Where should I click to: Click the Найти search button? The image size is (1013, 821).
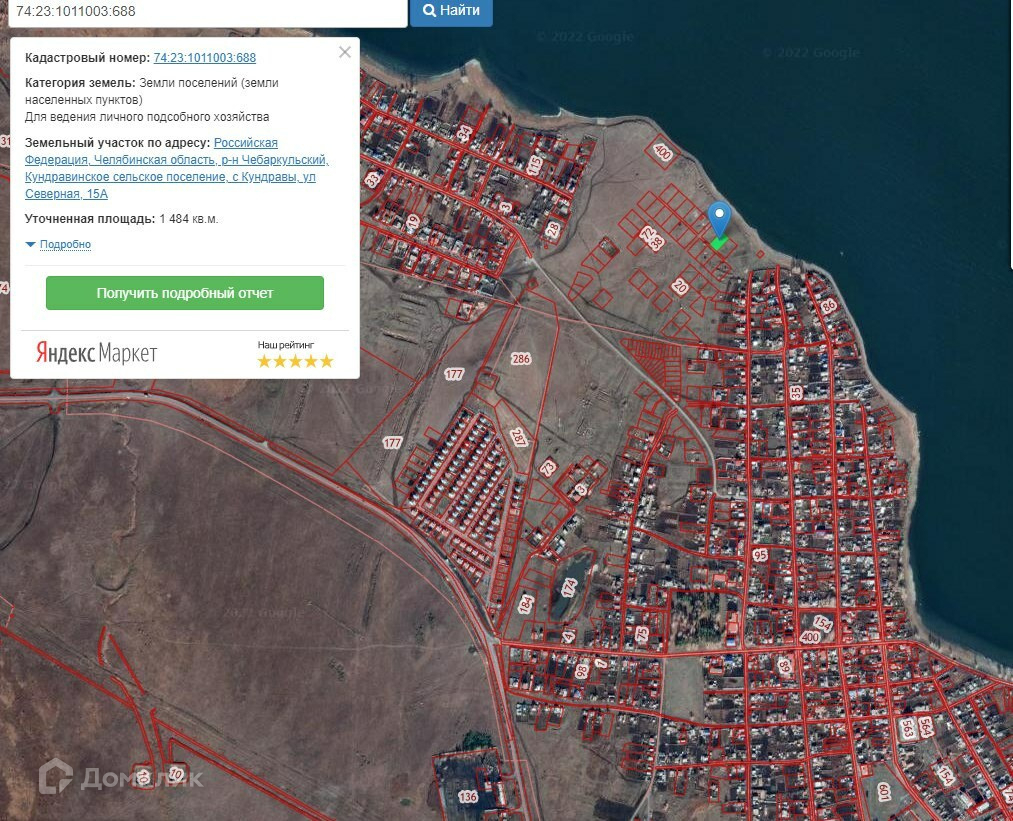coord(451,11)
